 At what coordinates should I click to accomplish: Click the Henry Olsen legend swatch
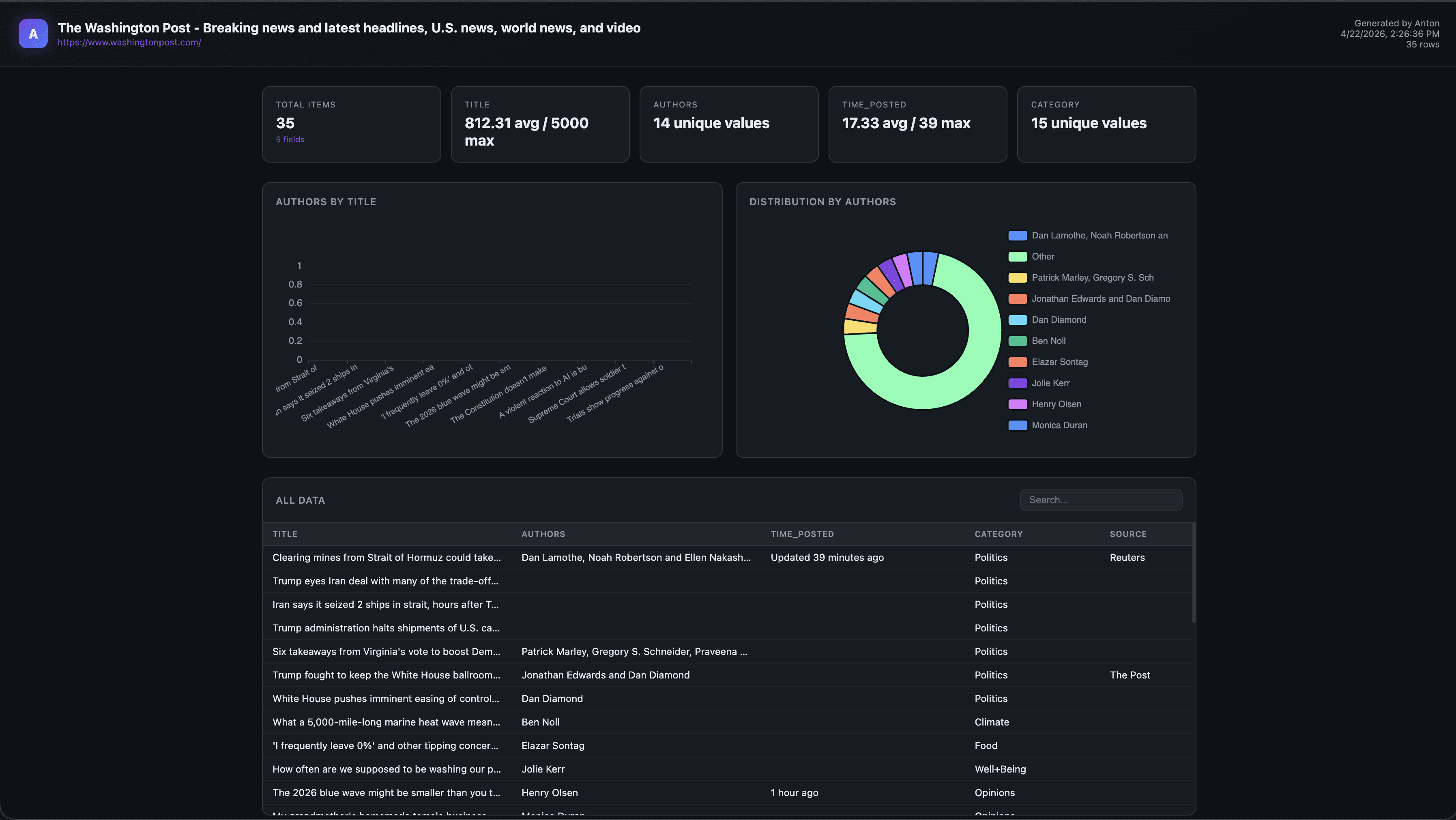[1018, 404]
